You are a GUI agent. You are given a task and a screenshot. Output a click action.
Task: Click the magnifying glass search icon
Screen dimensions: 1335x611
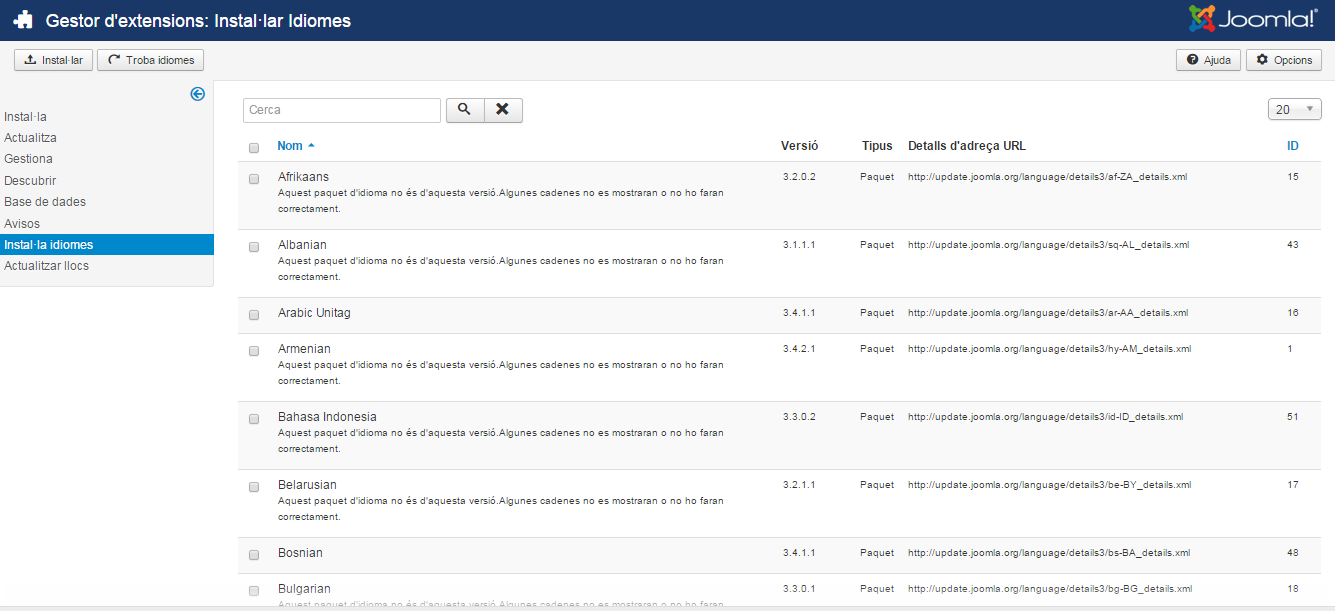click(x=464, y=110)
